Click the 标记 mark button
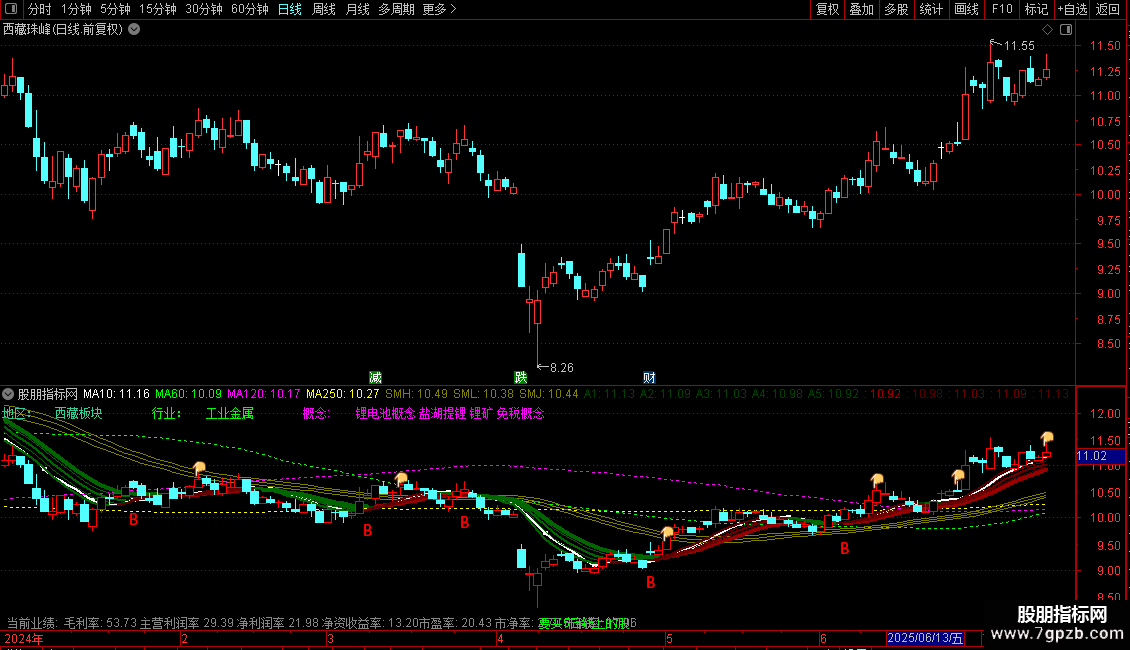 coord(1036,9)
